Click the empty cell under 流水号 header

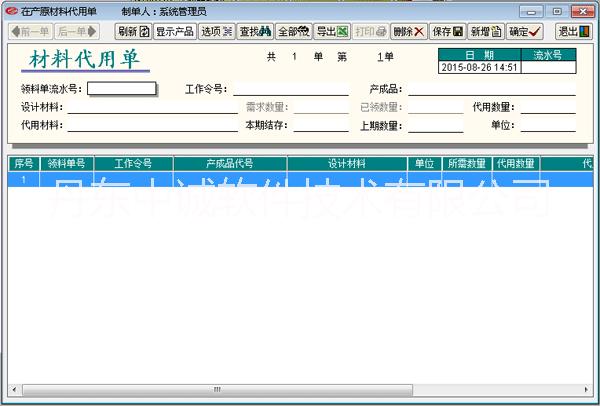548,67
